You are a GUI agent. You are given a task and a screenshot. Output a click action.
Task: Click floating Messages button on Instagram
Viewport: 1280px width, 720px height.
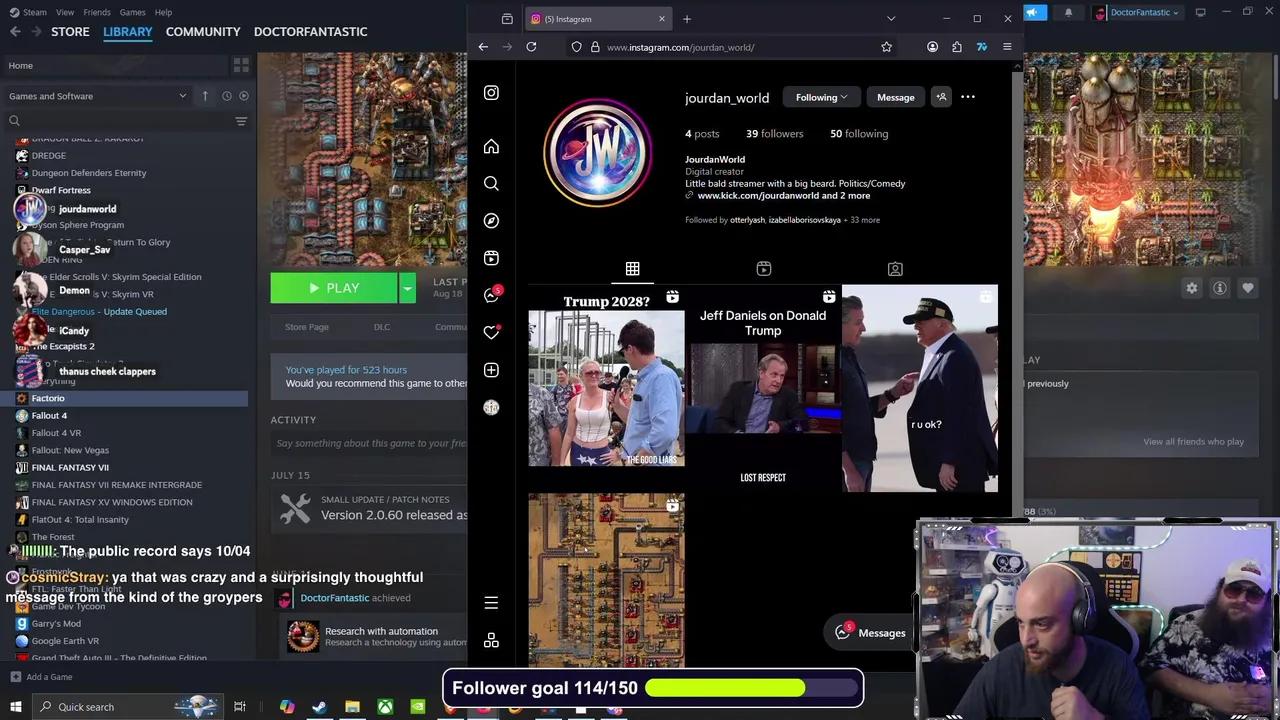870,633
